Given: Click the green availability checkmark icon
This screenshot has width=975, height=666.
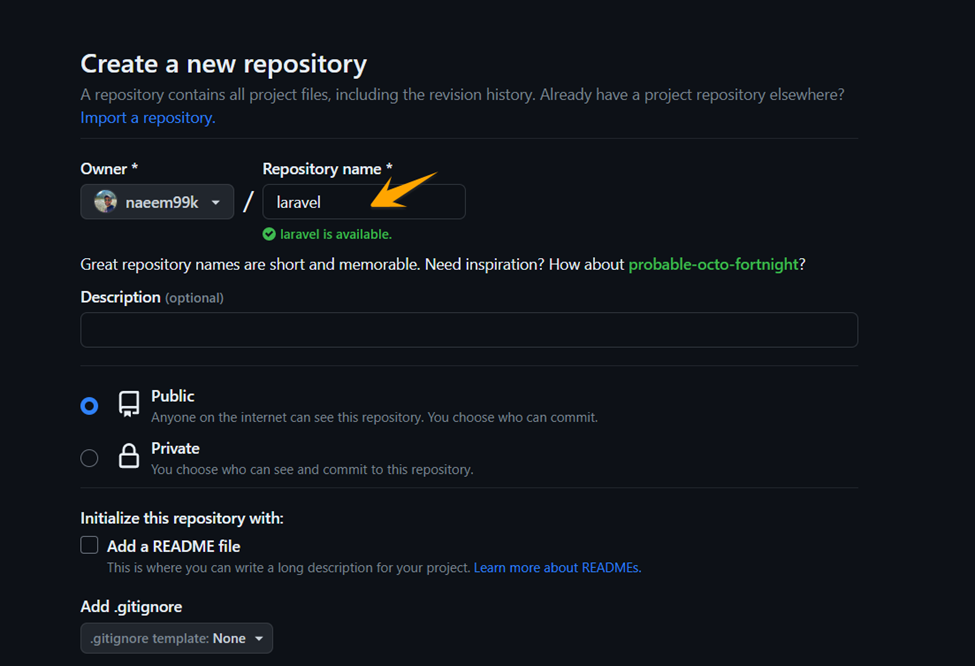Looking at the screenshot, I should pyautogui.click(x=270, y=233).
